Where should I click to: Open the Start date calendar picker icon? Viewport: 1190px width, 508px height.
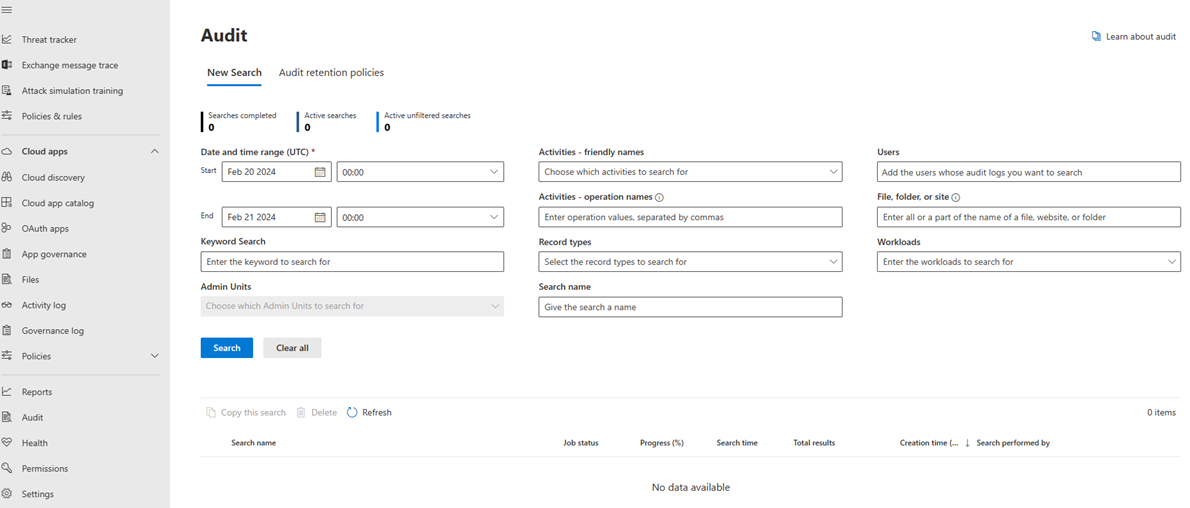coord(320,172)
